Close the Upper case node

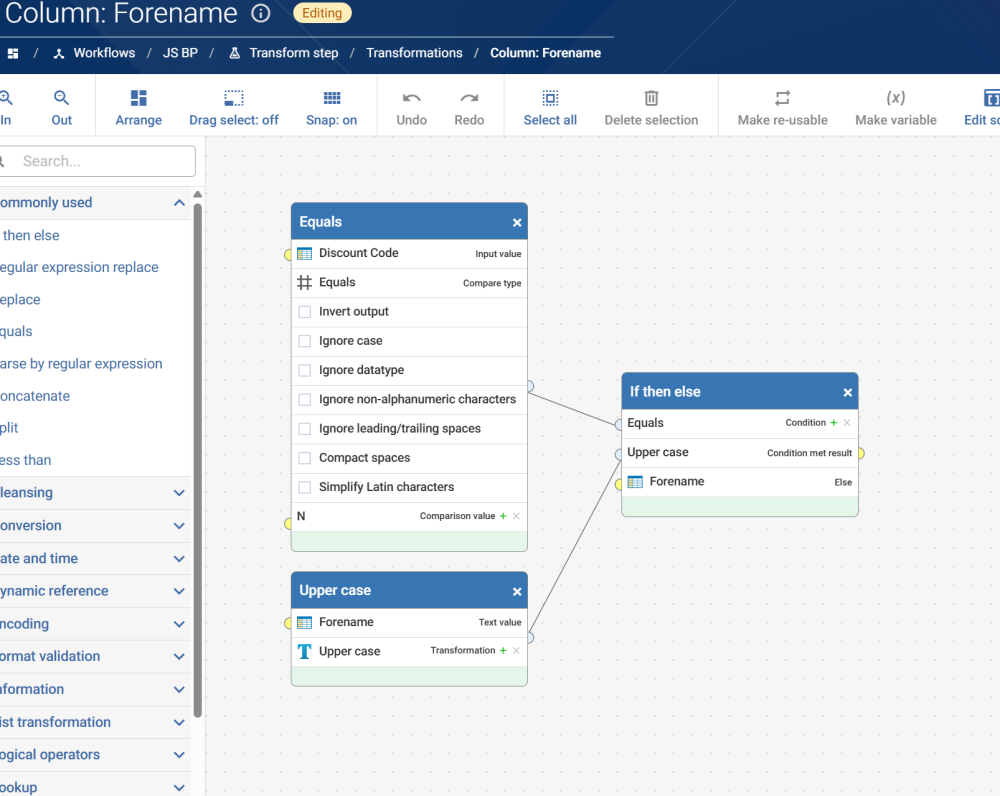point(517,592)
